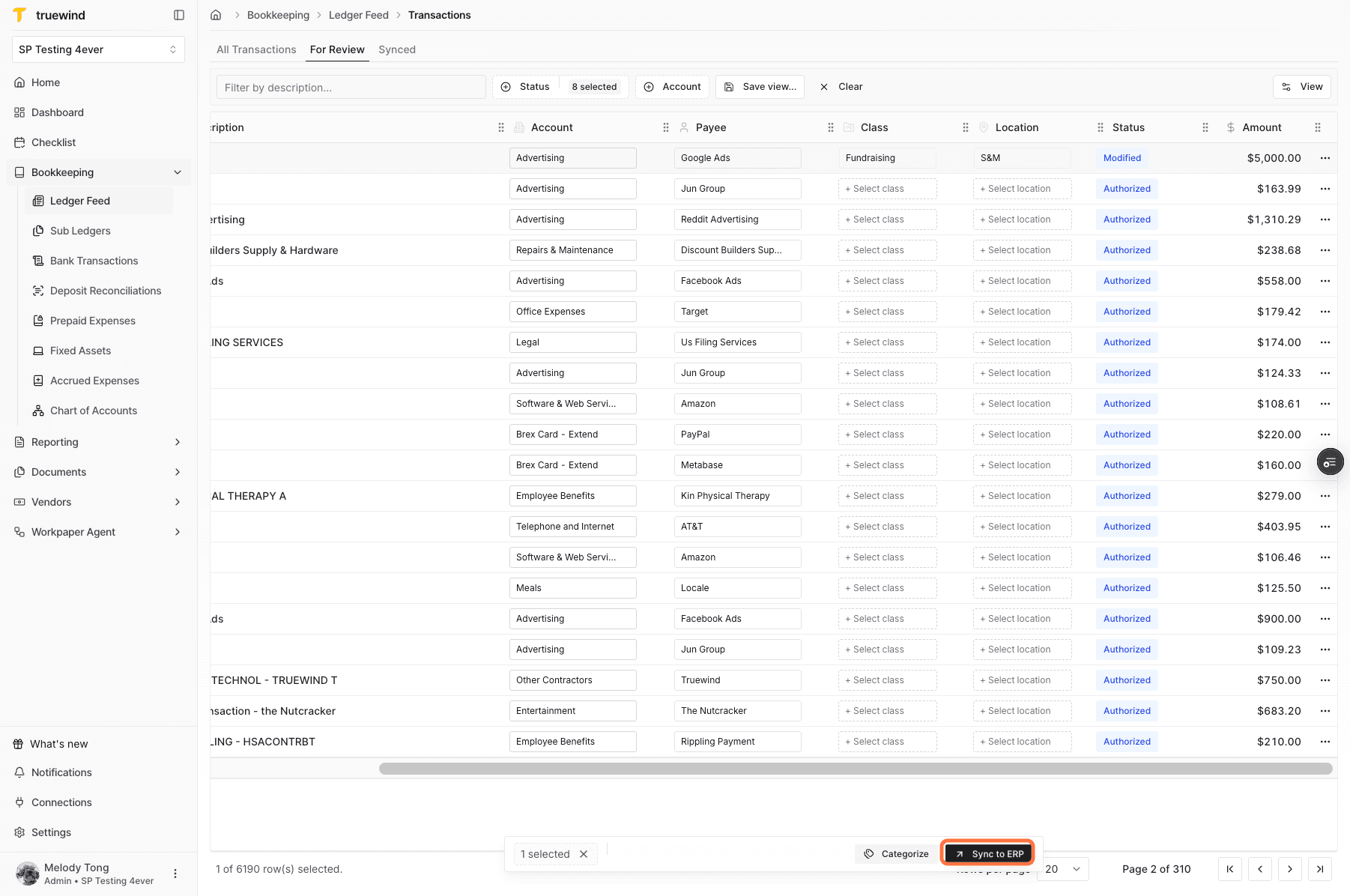Go to the previous page
The height and width of the screenshot is (896, 1350).
[x=1260, y=869]
